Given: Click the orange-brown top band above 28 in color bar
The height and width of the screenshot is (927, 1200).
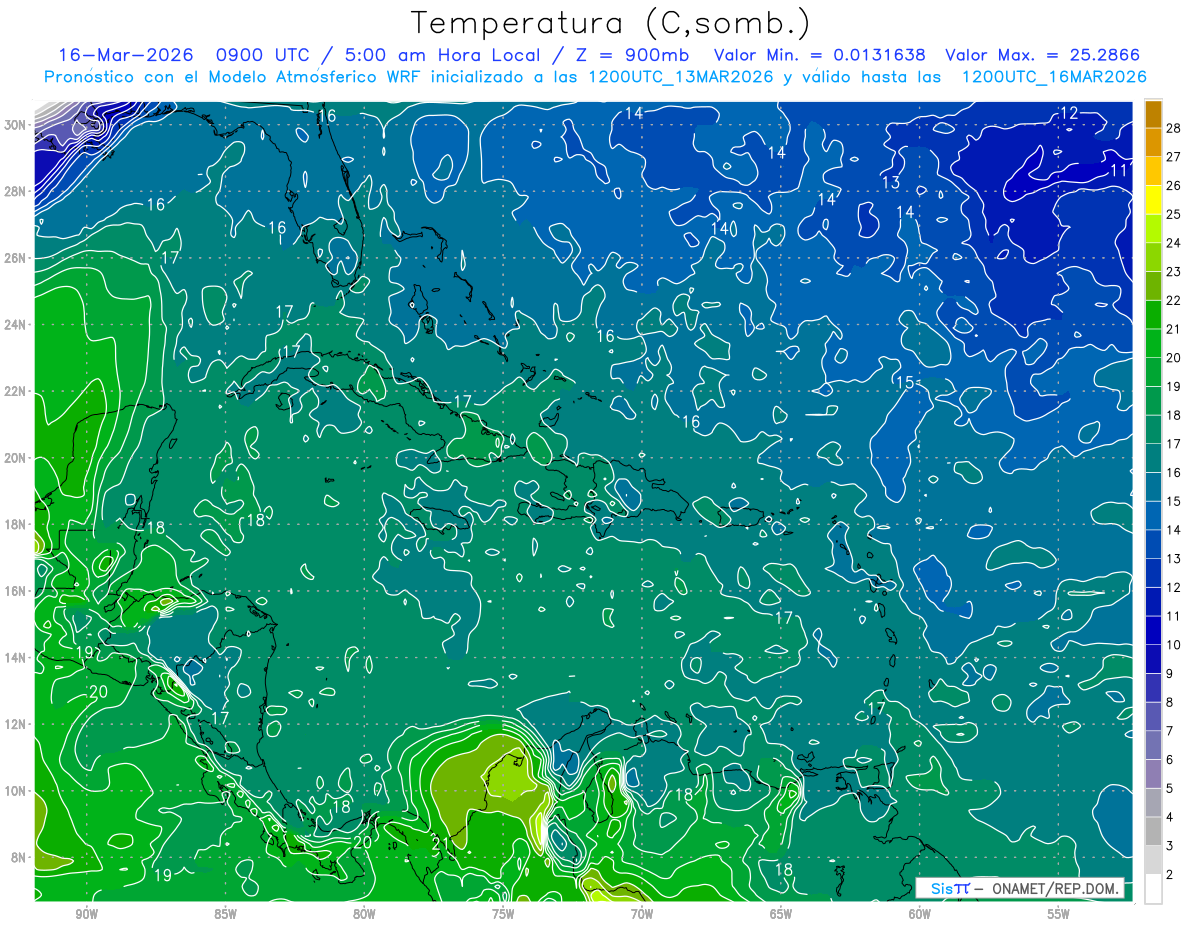Looking at the screenshot, I should point(1153,114).
